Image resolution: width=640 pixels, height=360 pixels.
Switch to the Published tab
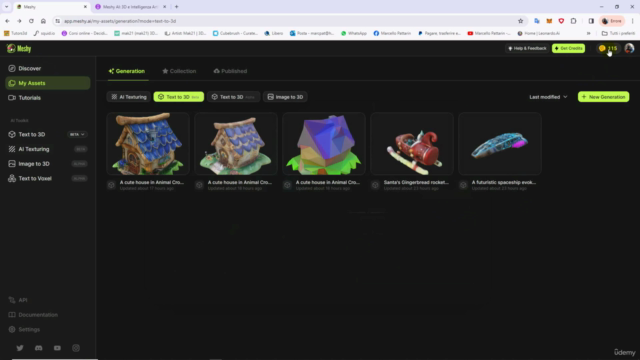tap(230, 71)
